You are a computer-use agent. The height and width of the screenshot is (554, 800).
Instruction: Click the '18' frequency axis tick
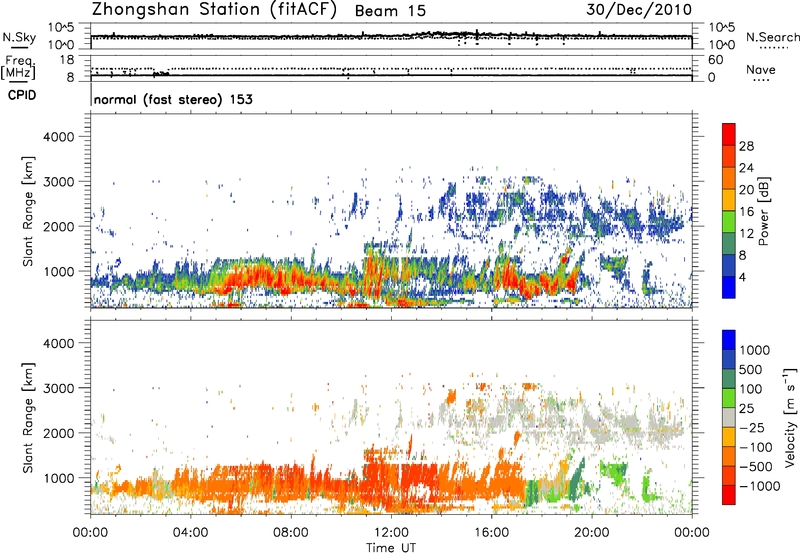[x=67, y=60]
